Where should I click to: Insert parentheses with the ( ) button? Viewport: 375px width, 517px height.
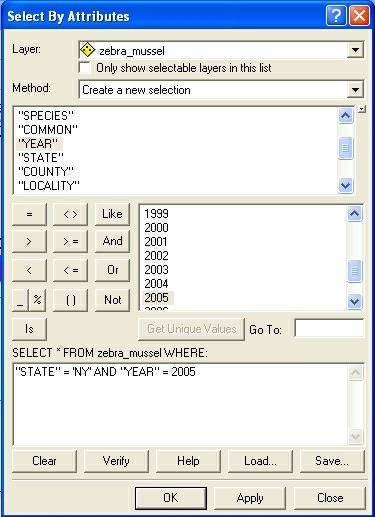70,300
